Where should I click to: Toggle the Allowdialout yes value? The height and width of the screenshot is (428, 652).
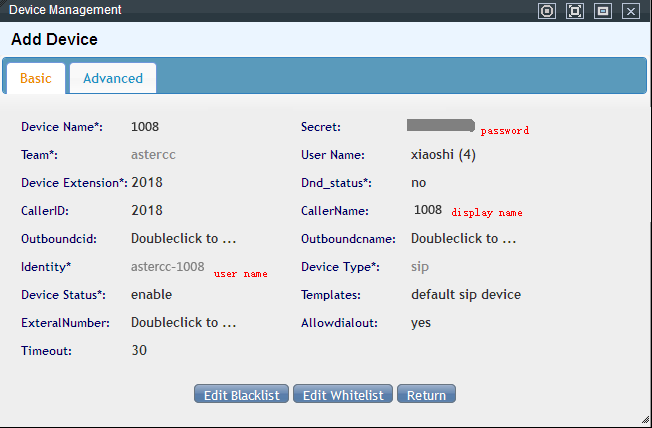(x=421, y=323)
